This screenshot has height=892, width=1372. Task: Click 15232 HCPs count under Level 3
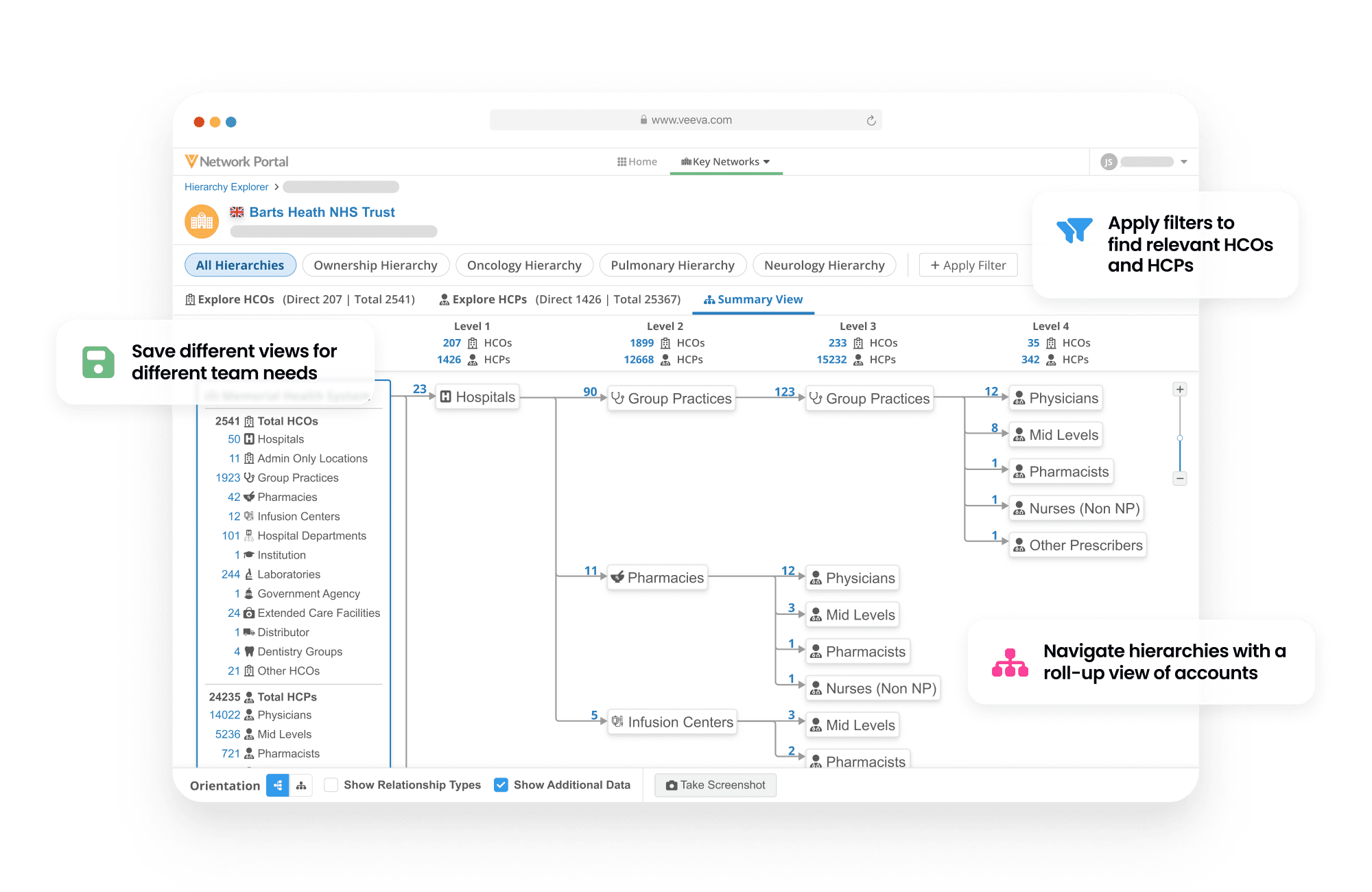click(x=831, y=360)
